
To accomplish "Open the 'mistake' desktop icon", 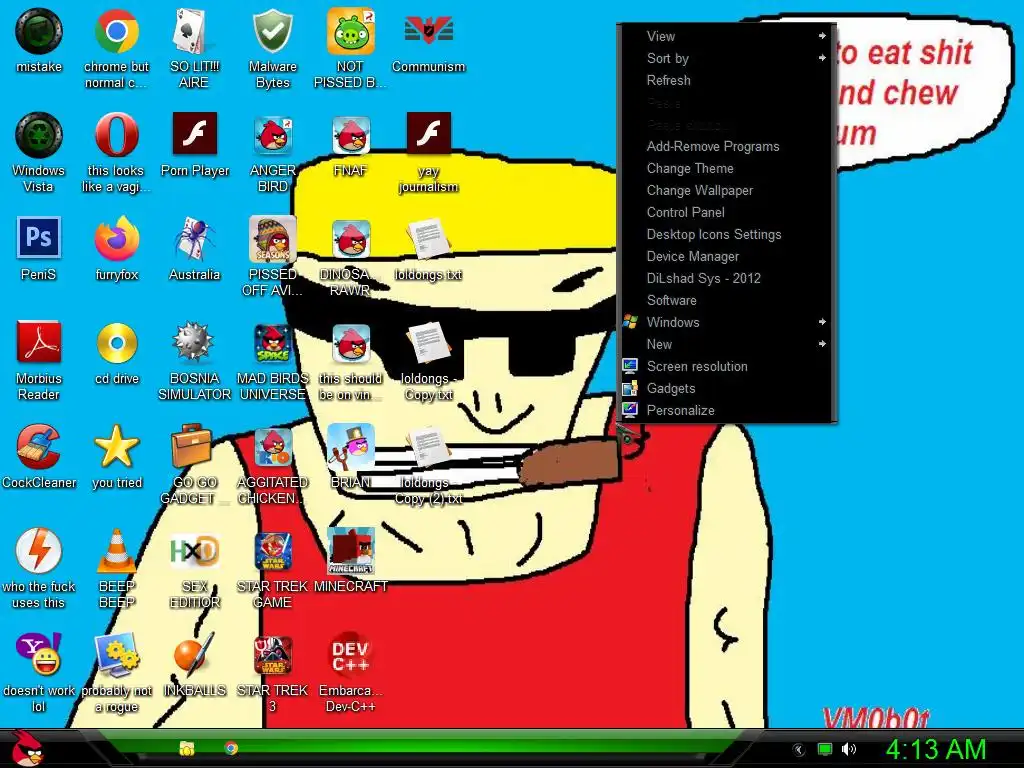I will pyautogui.click(x=39, y=31).
